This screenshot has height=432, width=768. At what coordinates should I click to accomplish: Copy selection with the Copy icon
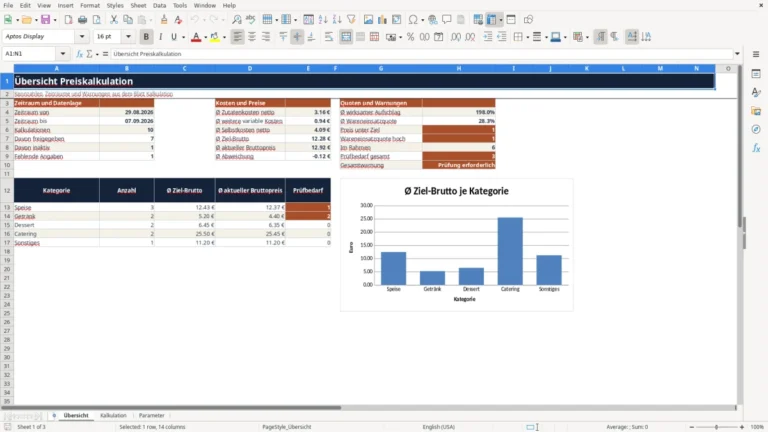[x=128, y=20]
